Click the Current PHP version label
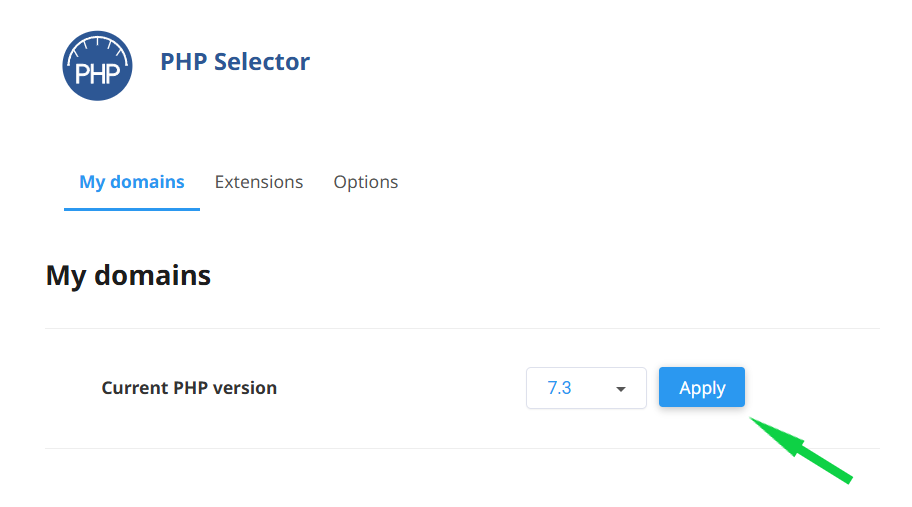912x507 pixels. point(189,388)
